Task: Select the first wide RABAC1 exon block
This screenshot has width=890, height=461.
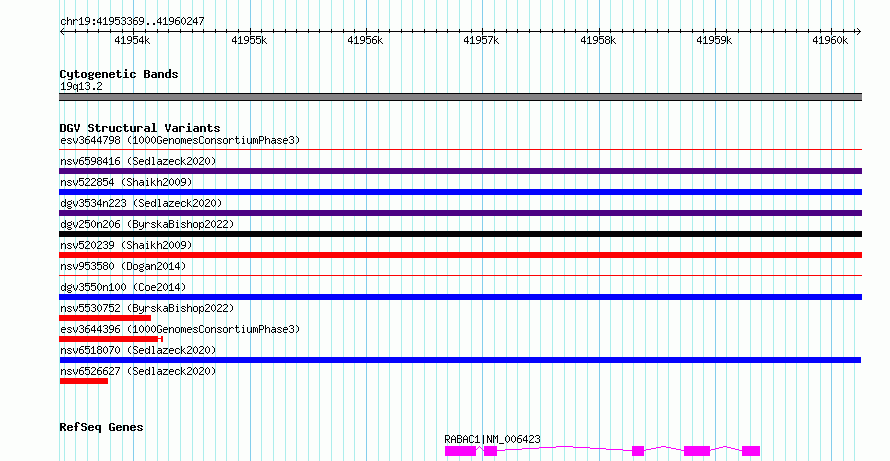Action: [460, 451]
